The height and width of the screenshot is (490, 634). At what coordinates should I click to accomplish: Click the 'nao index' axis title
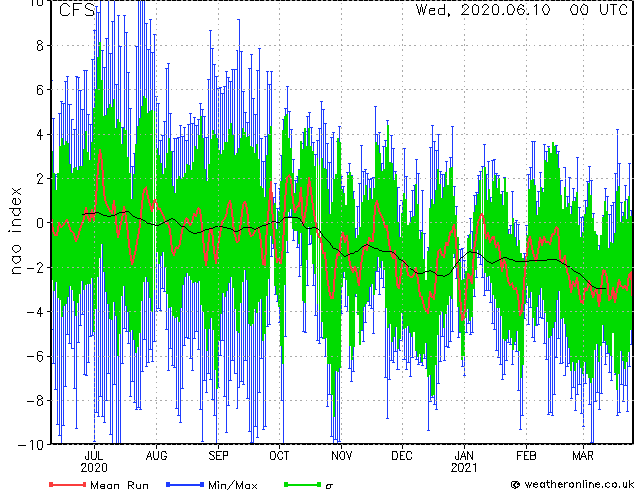pyautogui.click(x=15, y=231)
